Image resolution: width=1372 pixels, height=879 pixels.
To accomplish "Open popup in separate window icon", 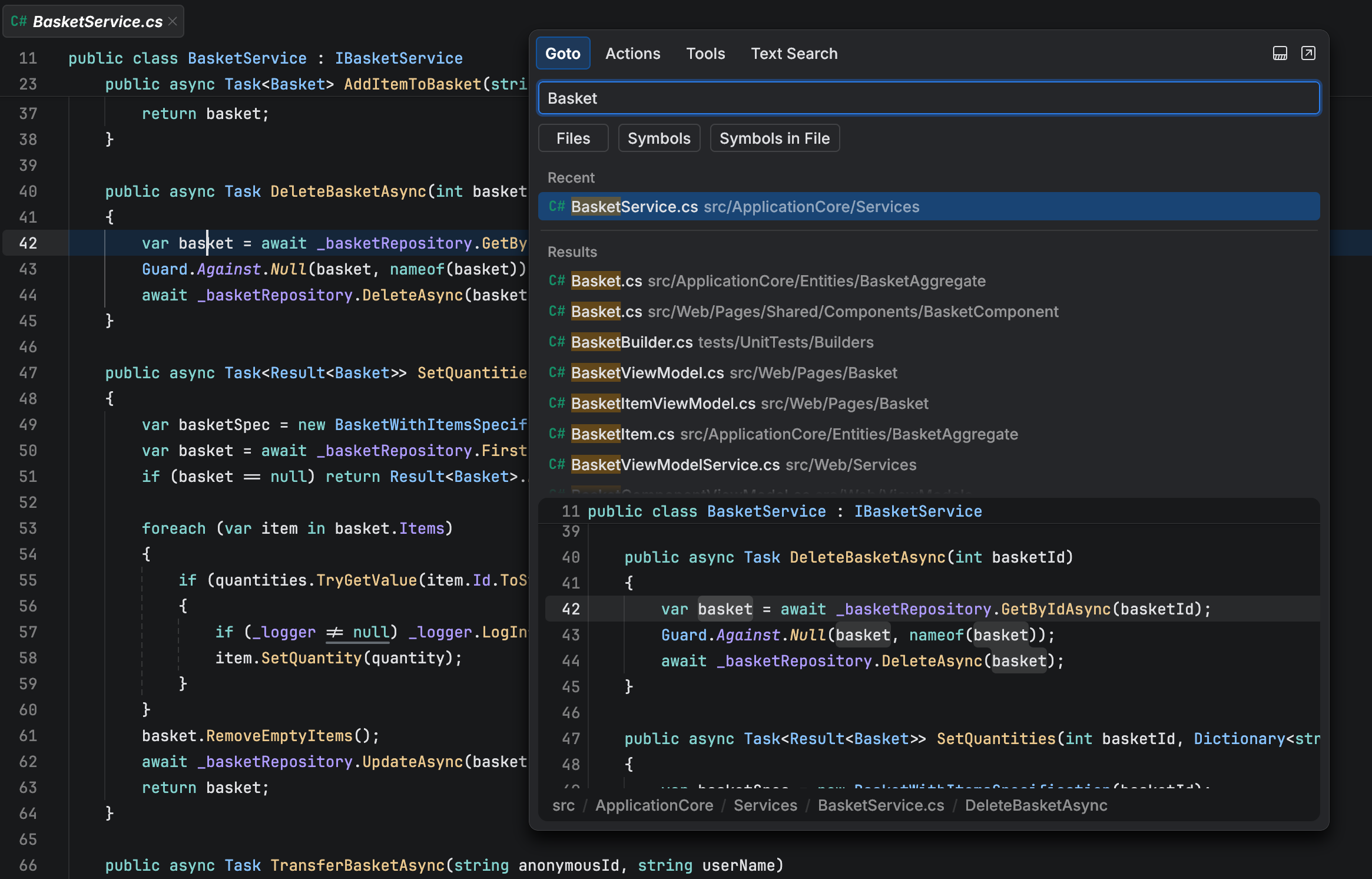I will pyautogui.click(x=1308, y=54).
